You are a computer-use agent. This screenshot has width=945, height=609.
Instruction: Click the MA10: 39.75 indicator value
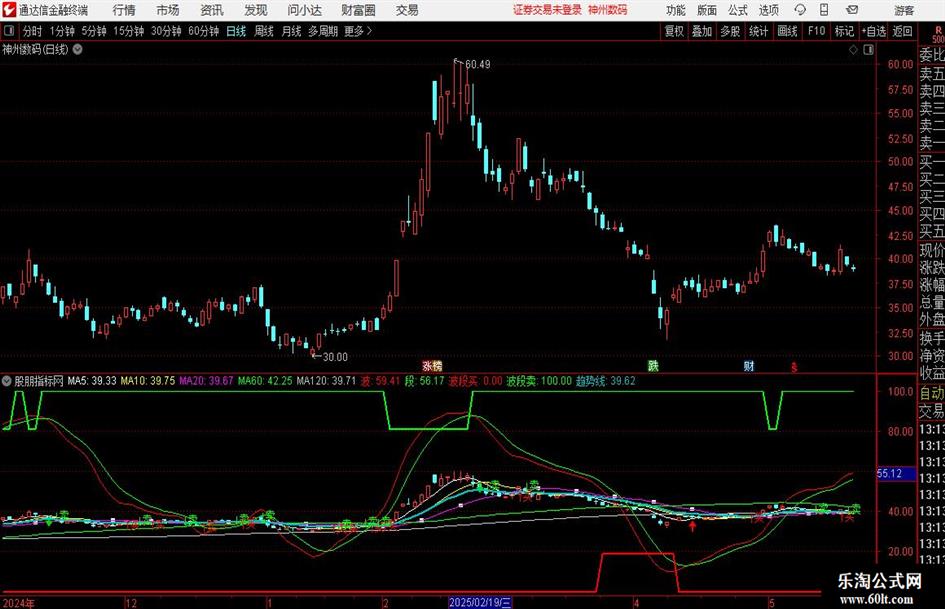click(148, 381)
